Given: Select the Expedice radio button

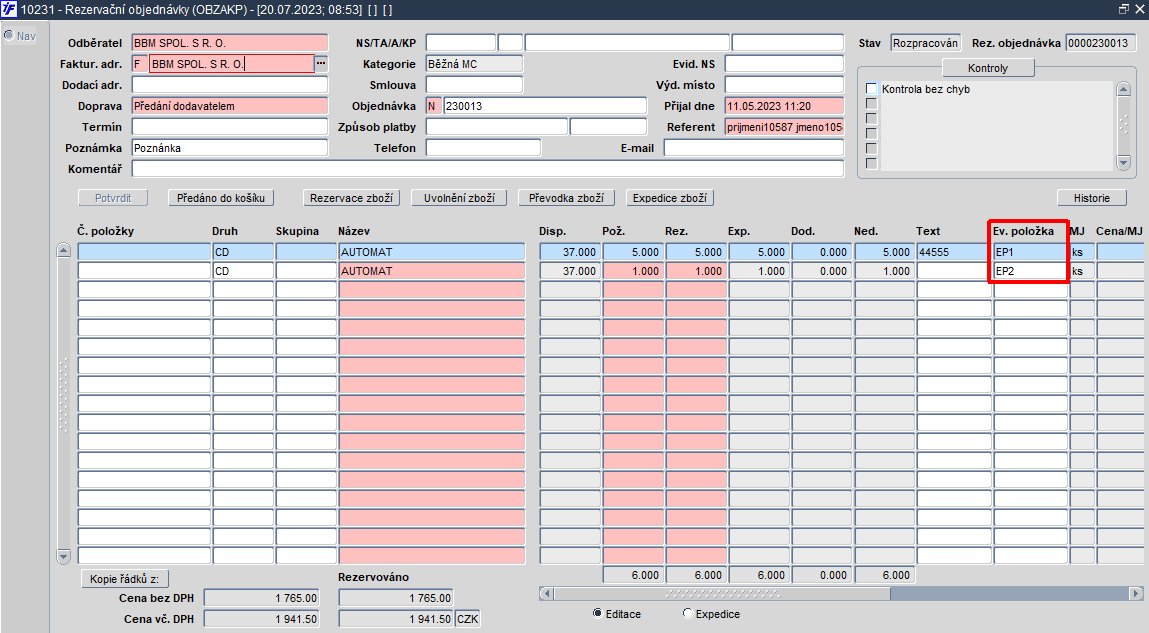Looking at the screenshot, I should tap(687, 613).
